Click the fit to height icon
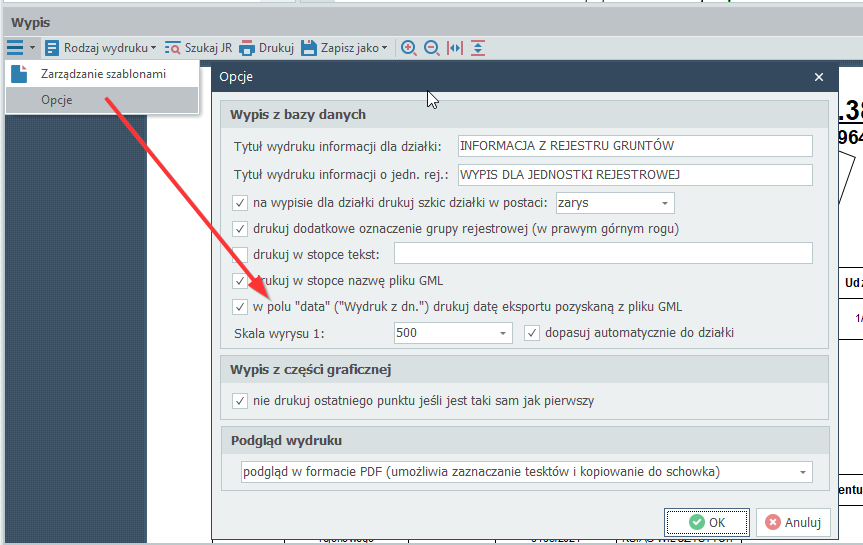 point(478,47)
